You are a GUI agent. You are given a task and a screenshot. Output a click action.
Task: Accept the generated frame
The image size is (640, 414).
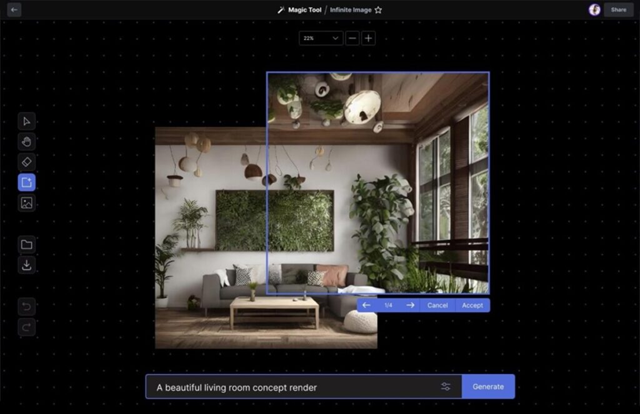(x=472, y=305)
